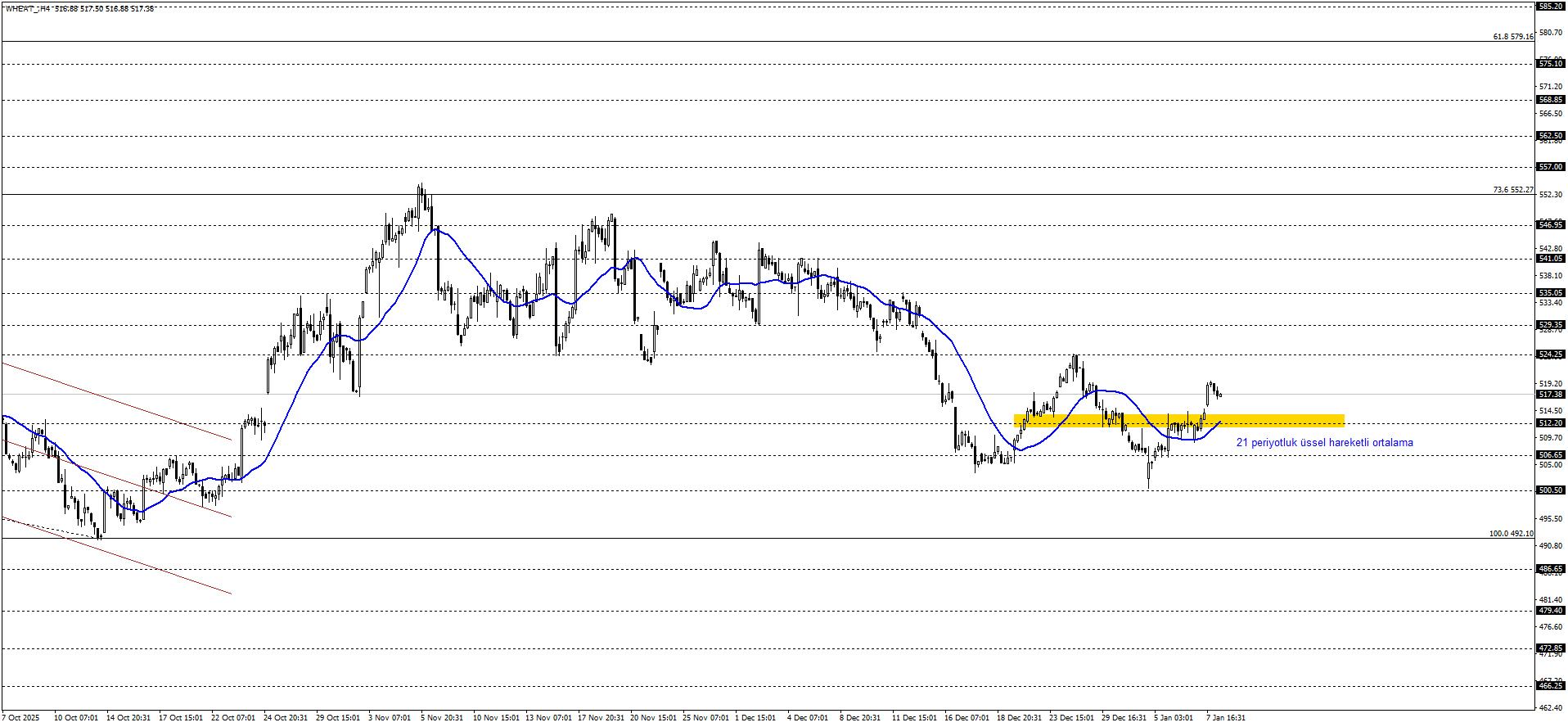The height and width of the screenshot is (727, 1568).
Task: Click the 472.85 price level tag
Action: click(x=1550, y=648)
